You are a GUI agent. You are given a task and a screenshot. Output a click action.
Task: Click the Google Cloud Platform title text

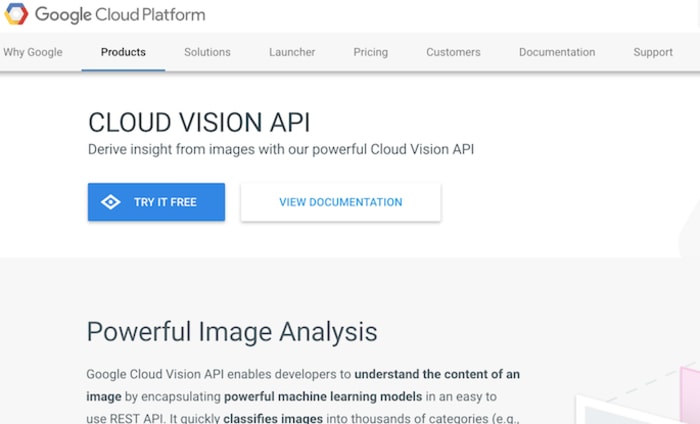tap(120, 15)
